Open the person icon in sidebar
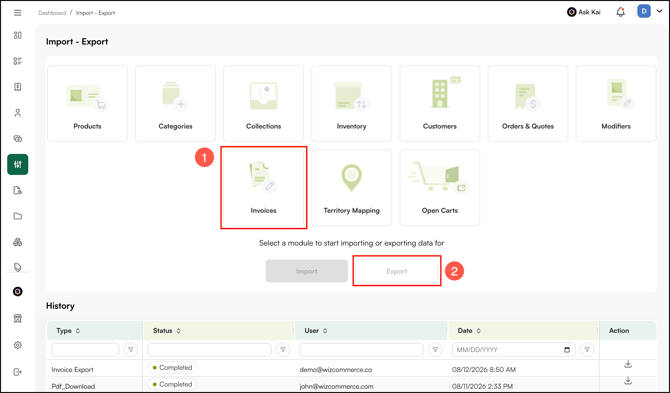The image size is (670, 393). click(x=18, y=113)
